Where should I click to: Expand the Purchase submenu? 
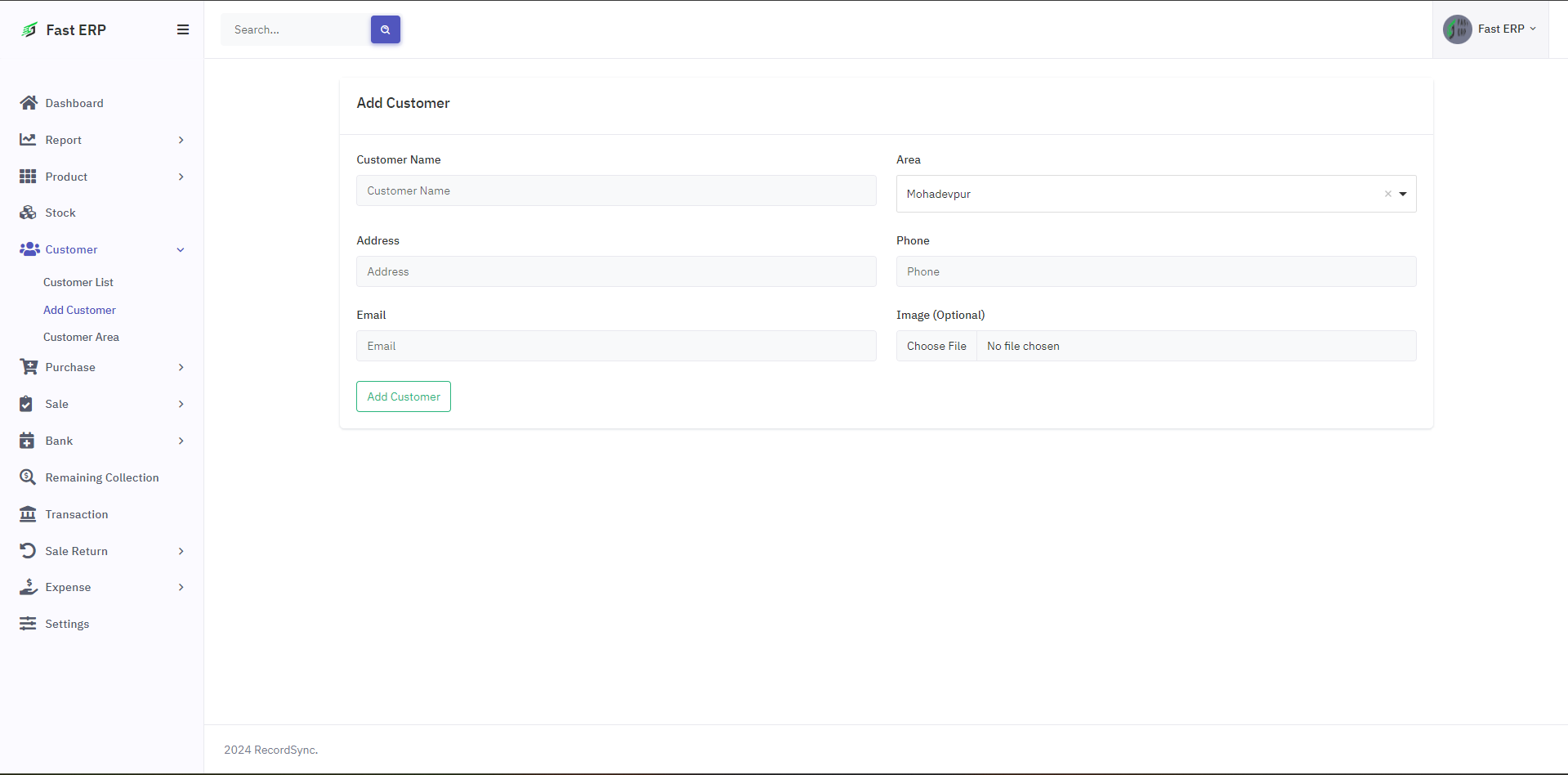tap(181, 367)
